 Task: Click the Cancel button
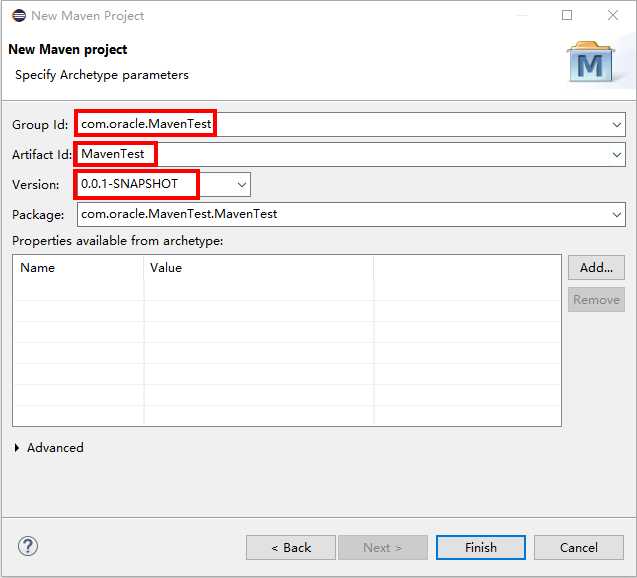tap(578, 548)
